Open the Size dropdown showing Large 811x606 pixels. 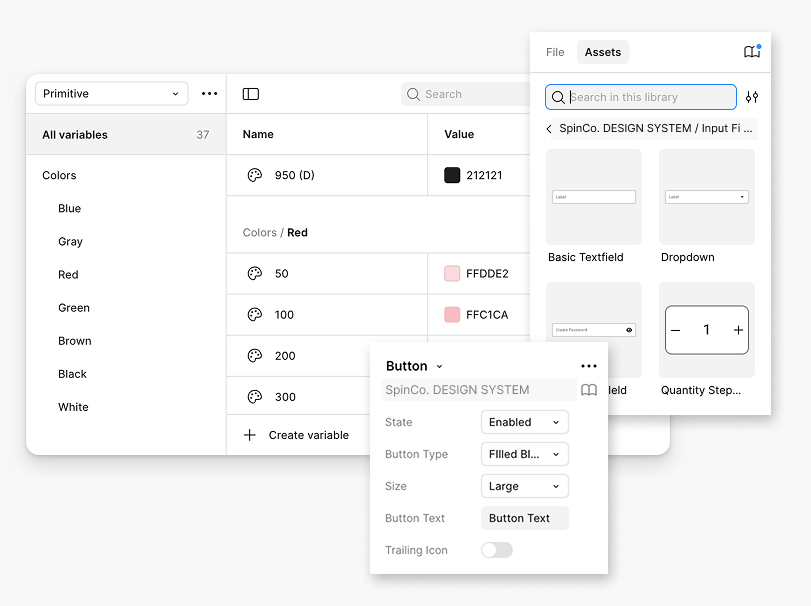click(524, 486)
